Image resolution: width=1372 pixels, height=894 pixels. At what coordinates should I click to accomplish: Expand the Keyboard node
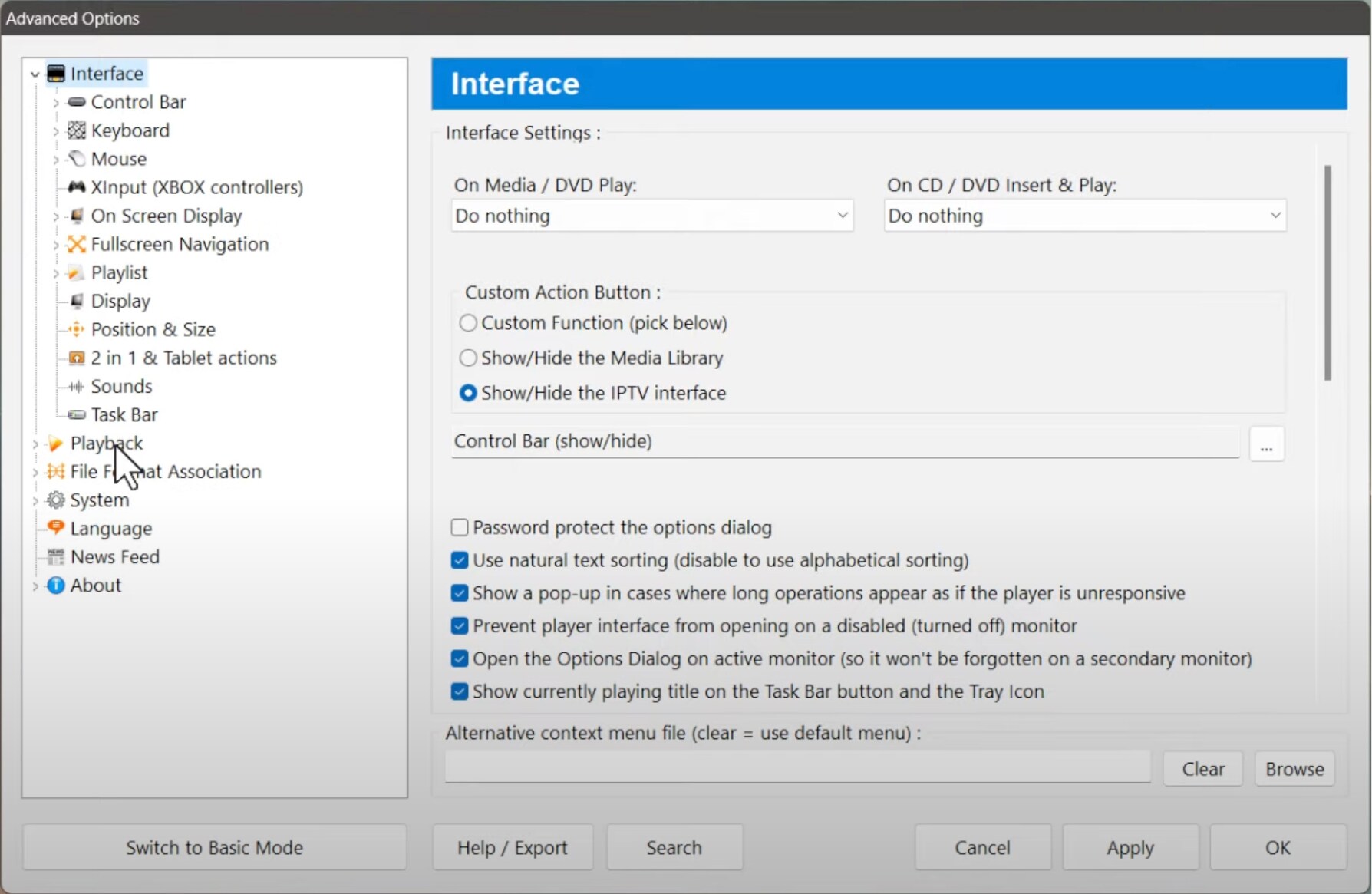(55, 131)
